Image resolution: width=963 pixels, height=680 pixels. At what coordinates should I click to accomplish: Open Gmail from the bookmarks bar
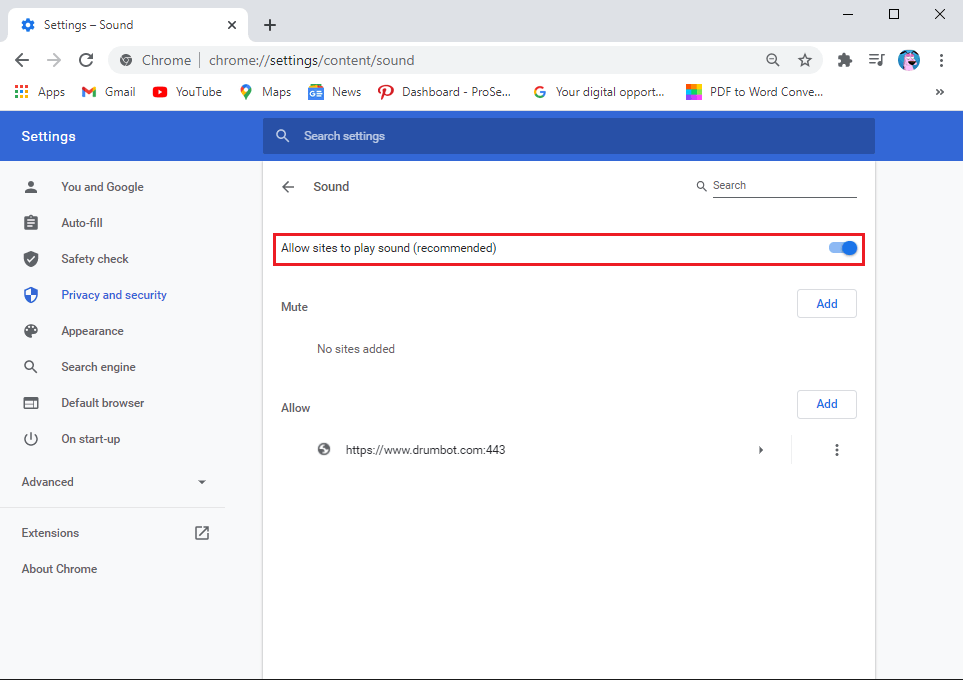[107, 91]
